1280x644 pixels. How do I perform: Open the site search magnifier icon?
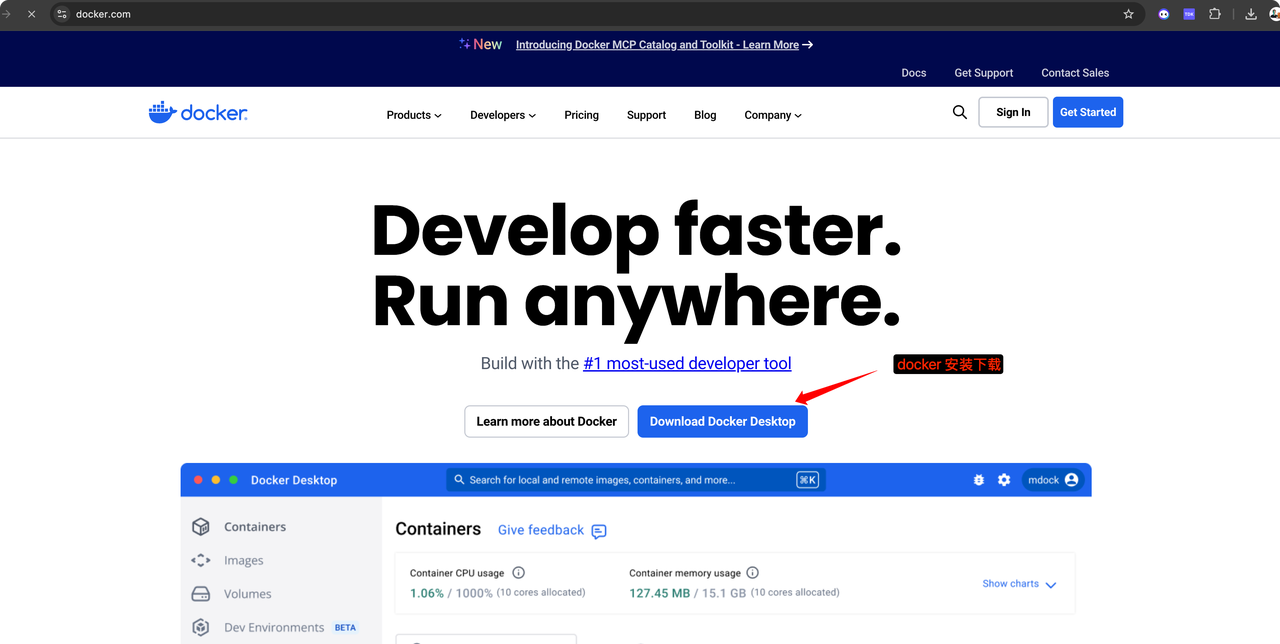[x=960, y=112]
